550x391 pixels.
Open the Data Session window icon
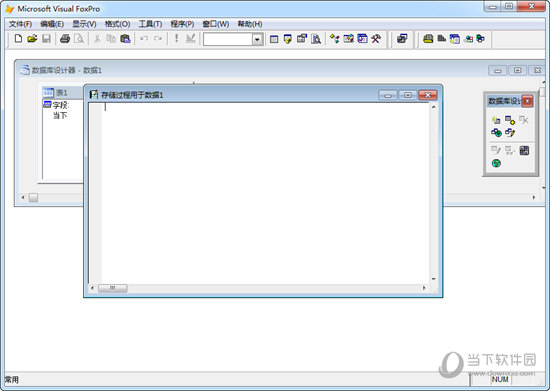(x=288, y=39)
